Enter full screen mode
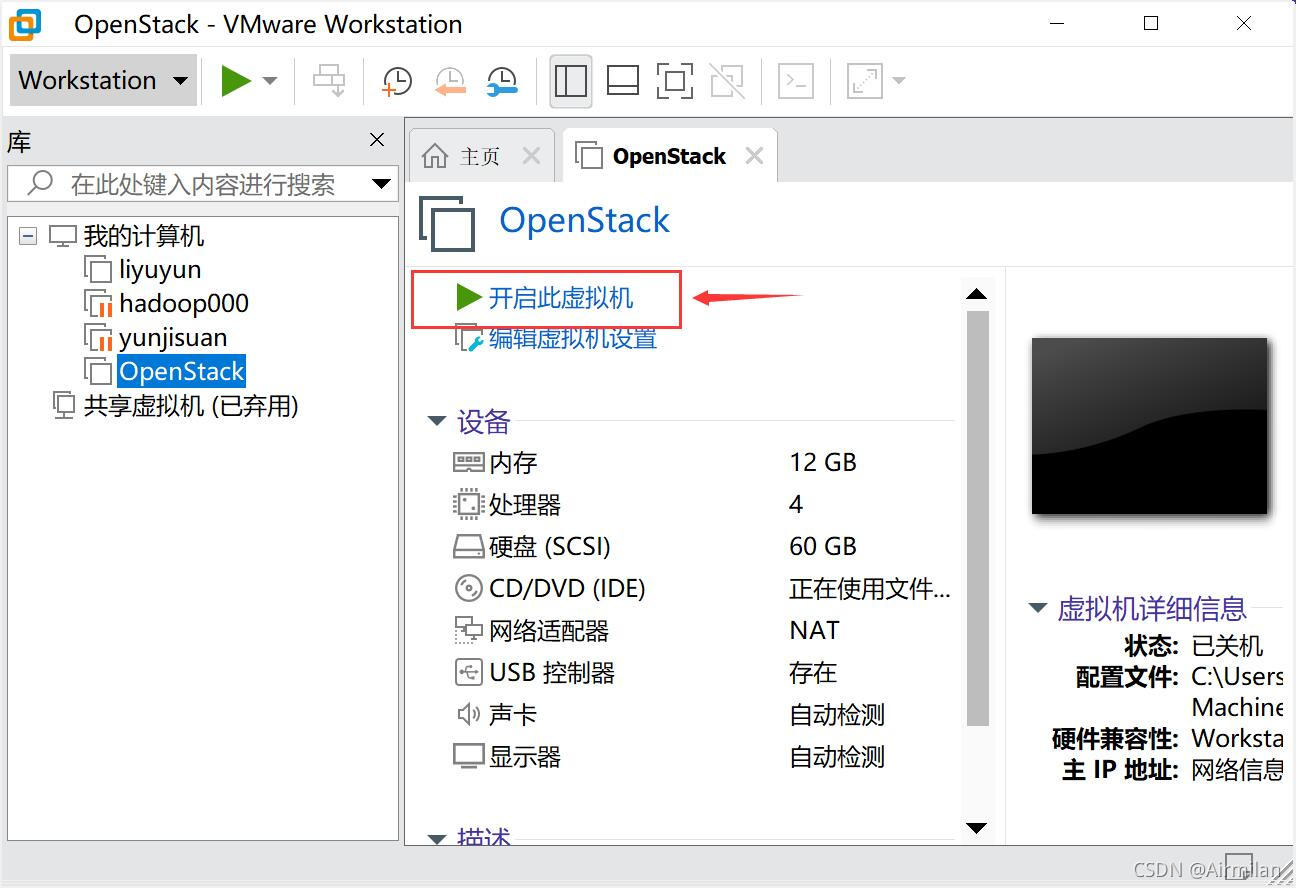 point(675,81)
